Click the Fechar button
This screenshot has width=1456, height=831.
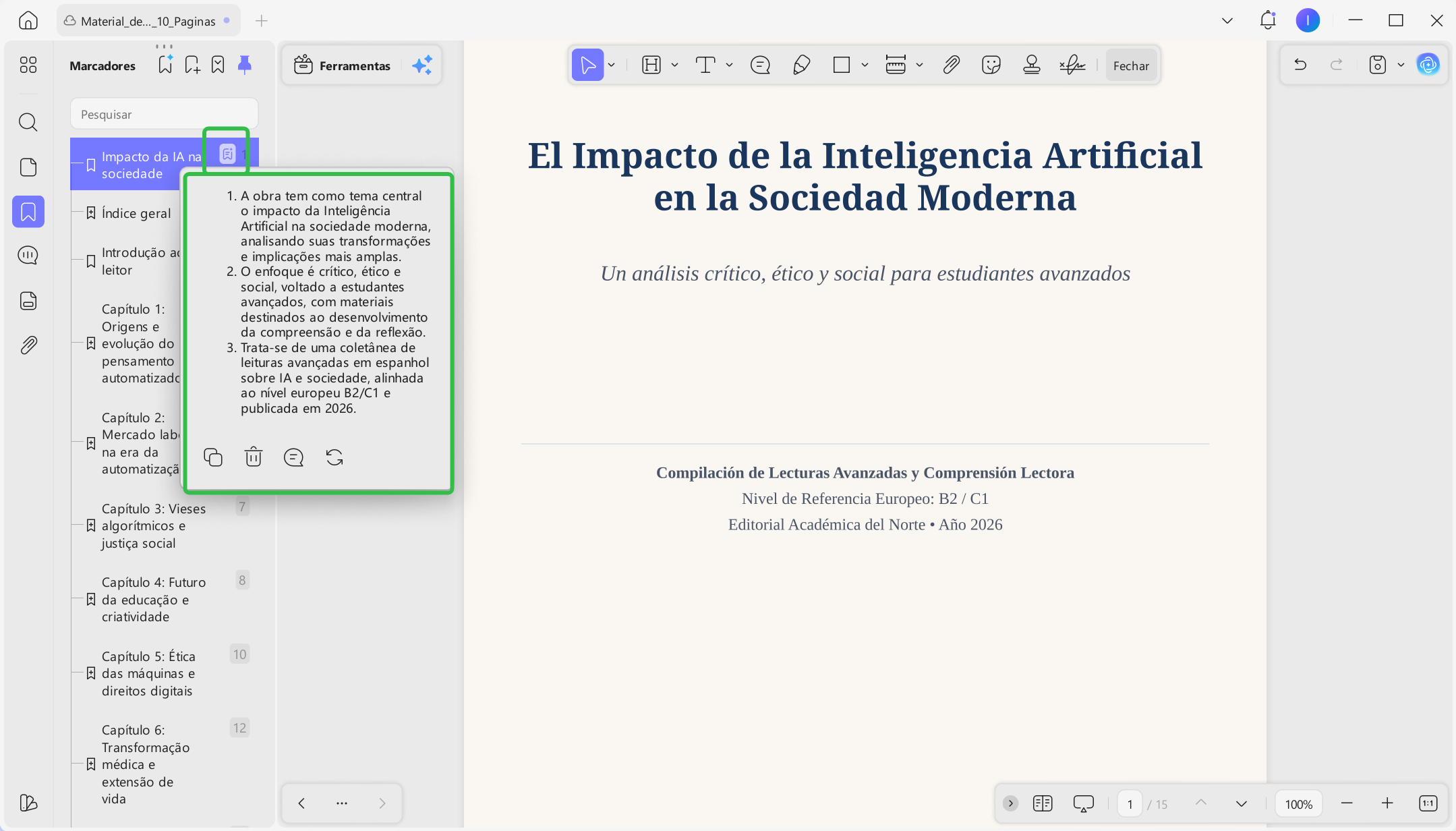point(1131,65)
